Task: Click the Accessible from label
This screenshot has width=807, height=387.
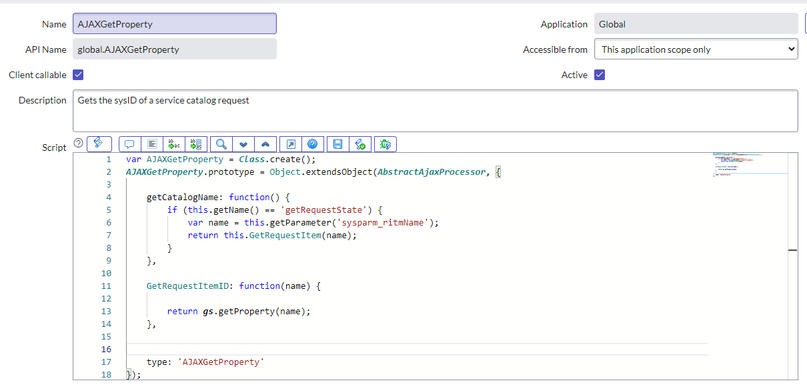Action: (x=555, y=50)
